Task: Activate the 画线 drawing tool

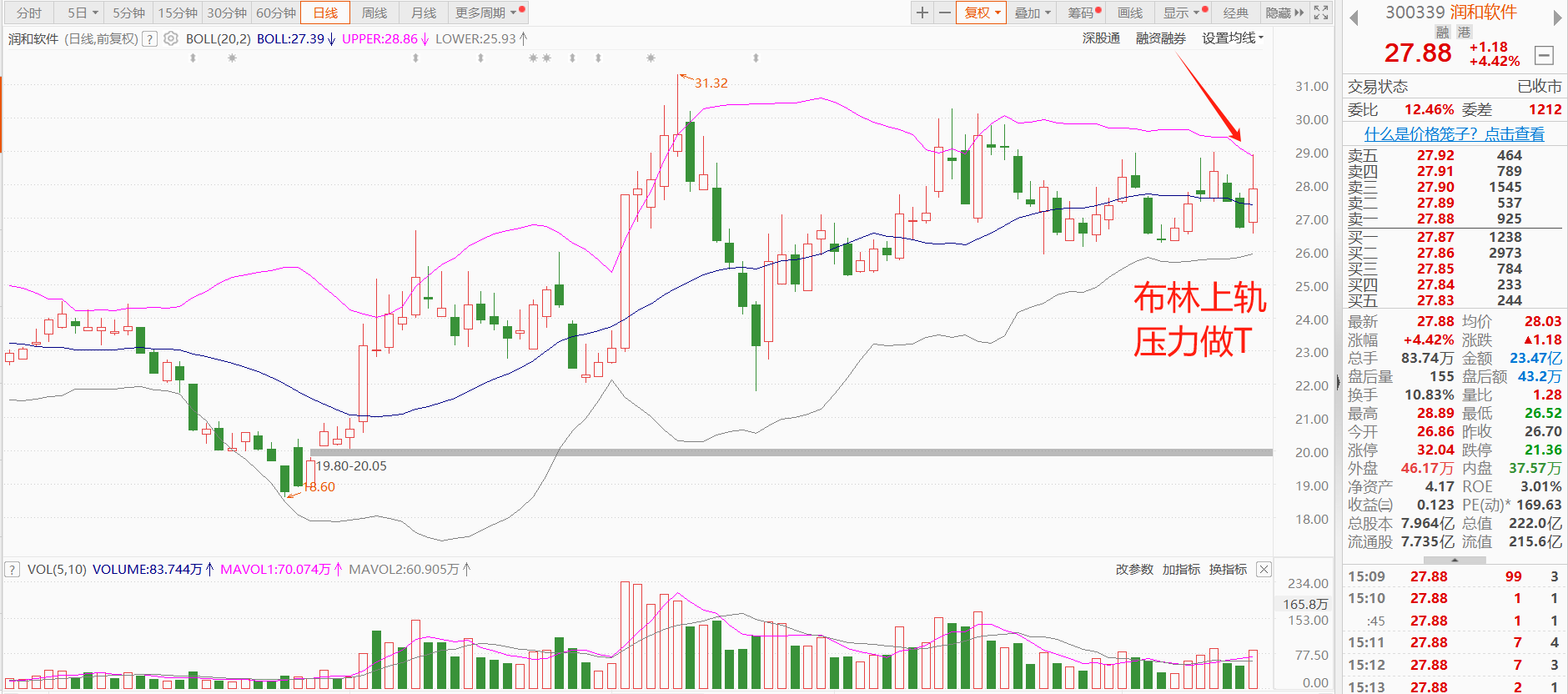Action: pos(1130,13)
